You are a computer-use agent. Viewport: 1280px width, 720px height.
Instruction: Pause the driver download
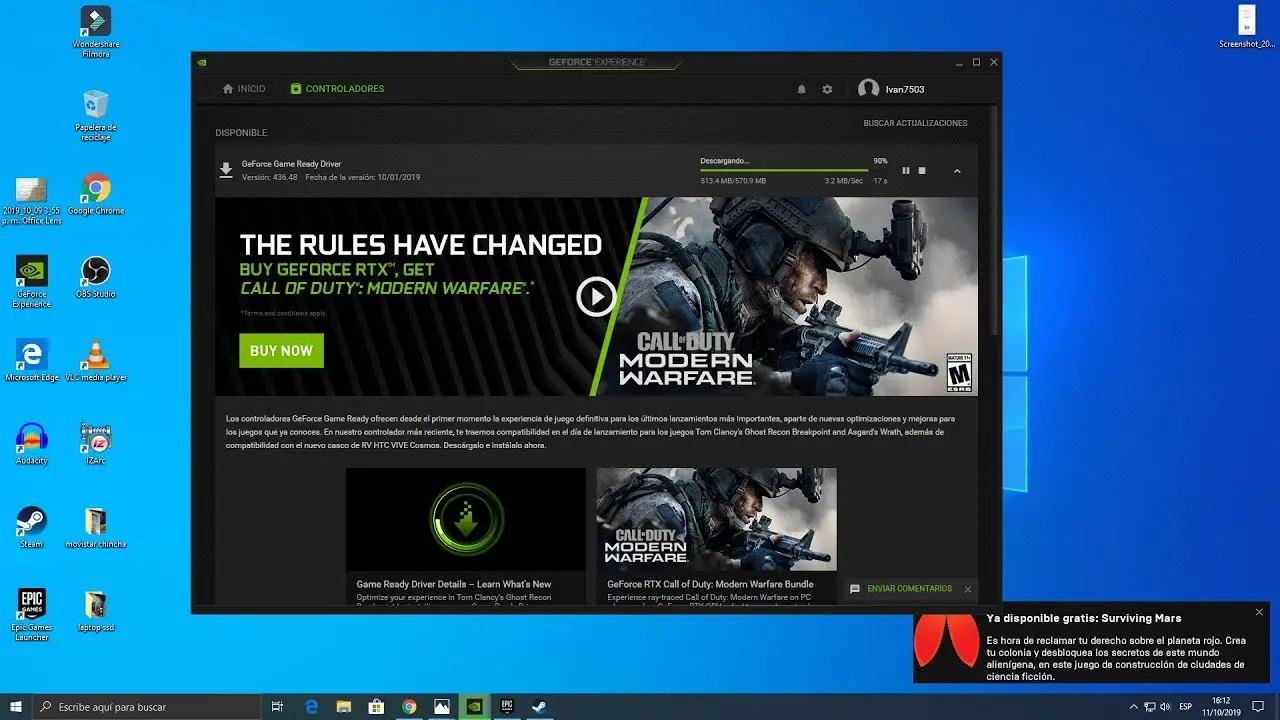point(906,170)
